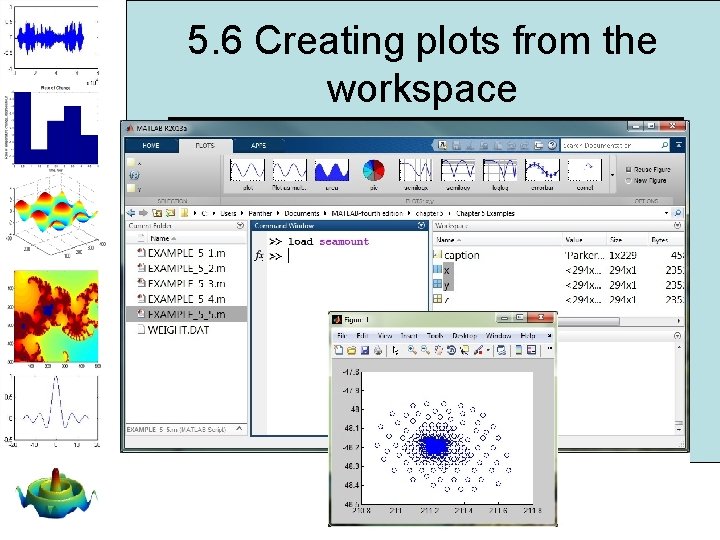Open File menu in Figure 1

click(342, 336)
